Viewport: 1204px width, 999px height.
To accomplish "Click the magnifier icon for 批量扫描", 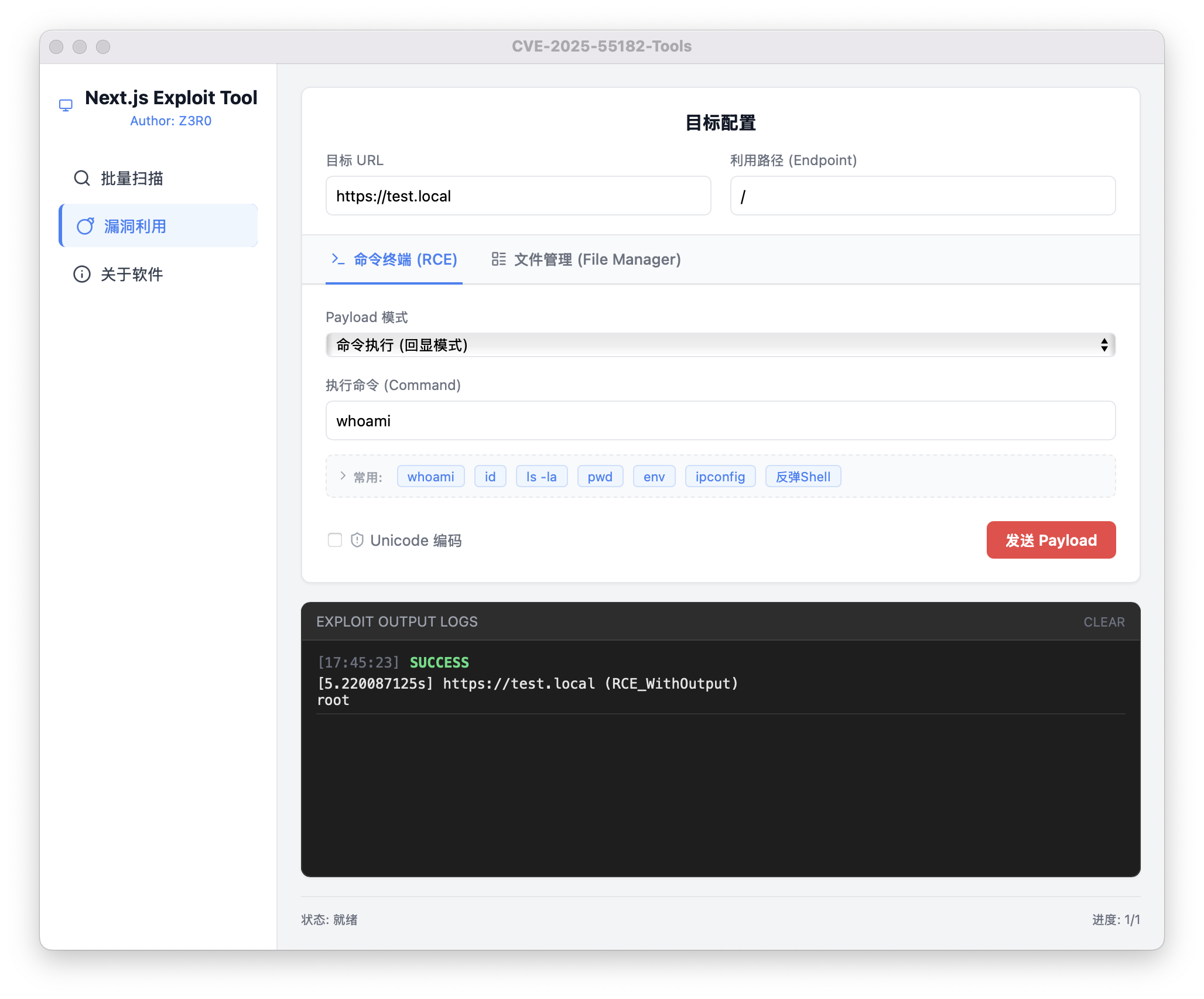I will [82, 178].
